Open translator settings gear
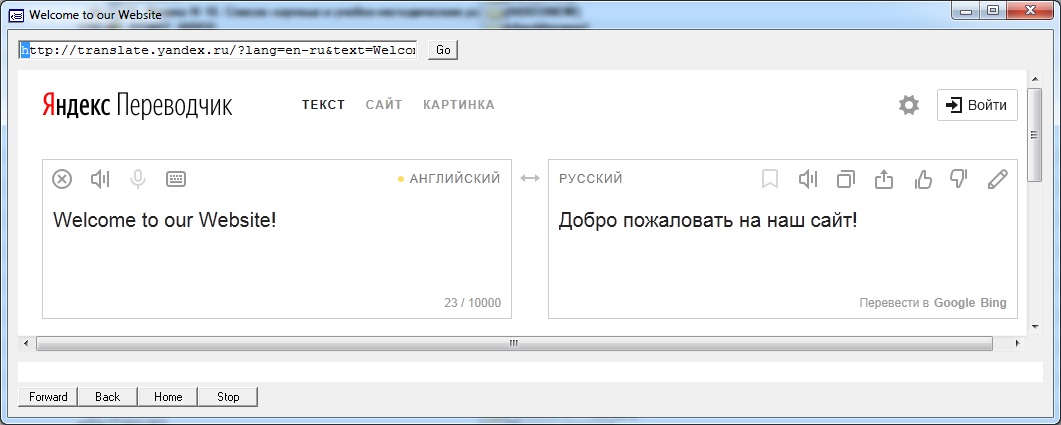 coord(908,105)
